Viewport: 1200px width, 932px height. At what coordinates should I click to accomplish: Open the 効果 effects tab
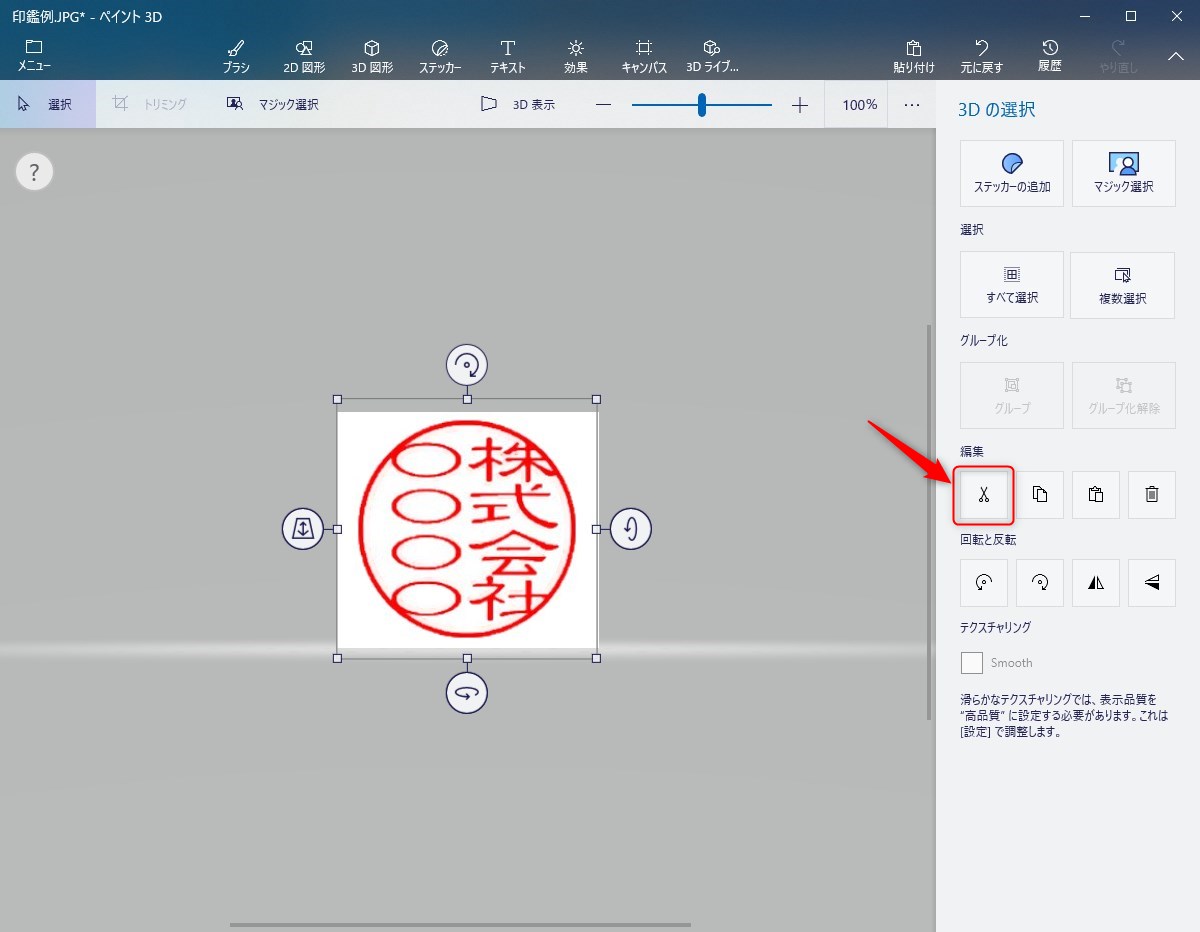[x=576, y=57]
